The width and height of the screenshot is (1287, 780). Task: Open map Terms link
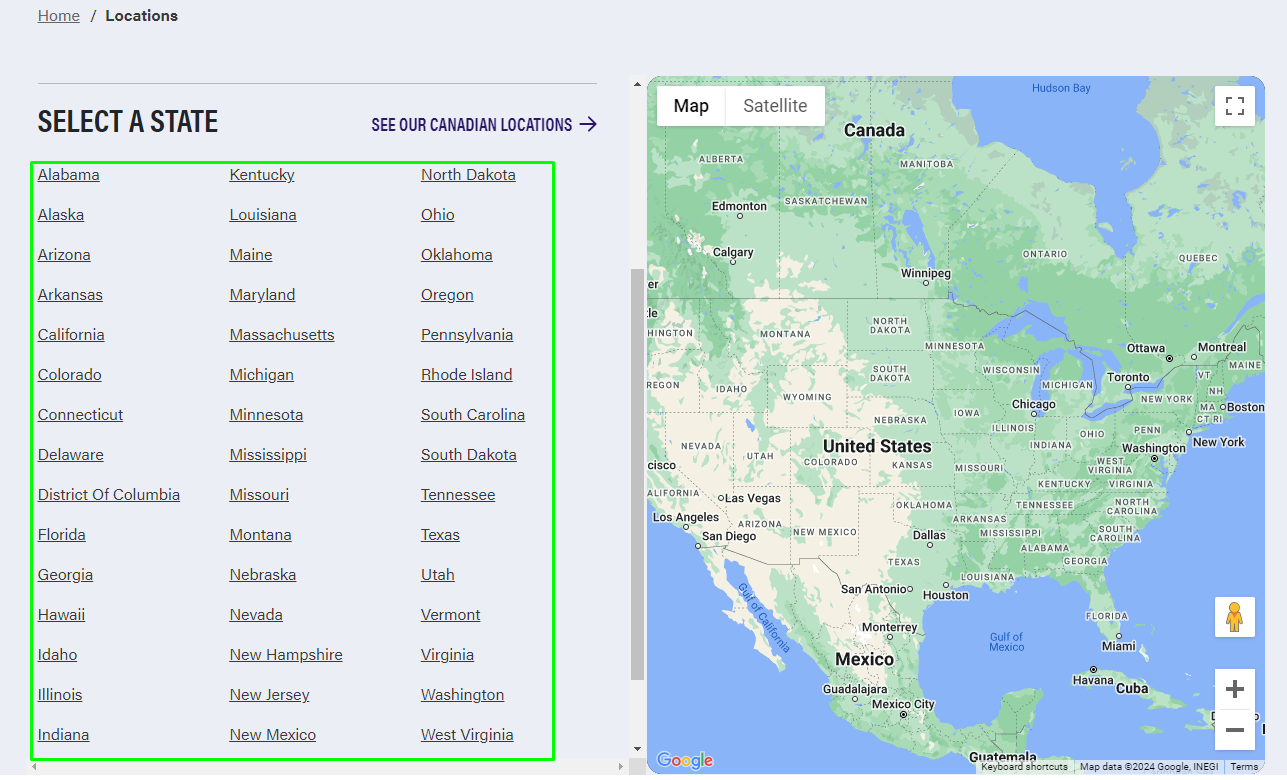coord(1244,767)
